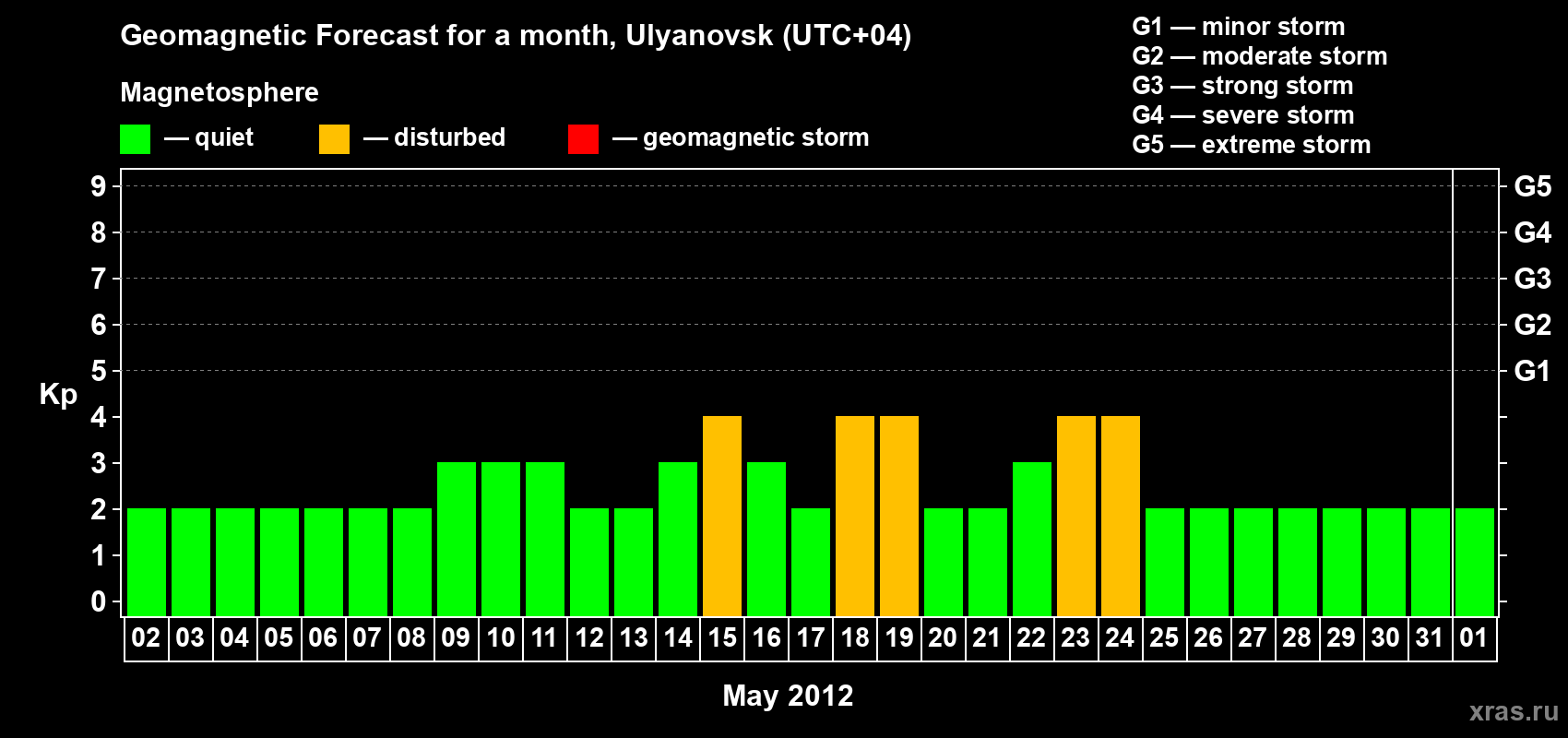
Task: Click the date label 12
Action: (x=589, y=637)
